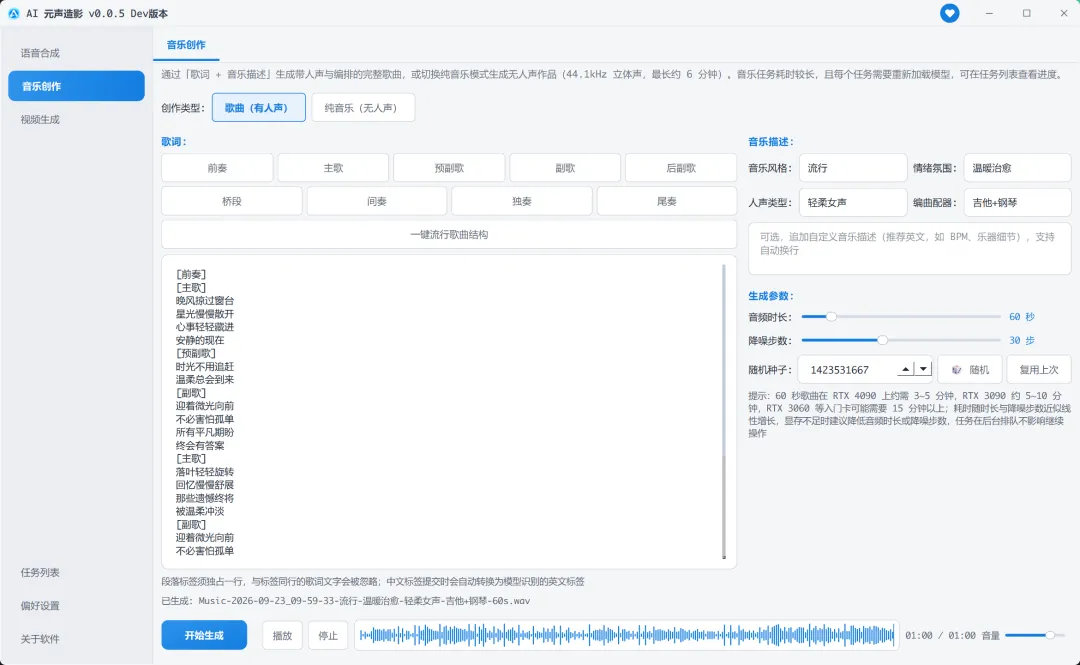Click the dice icon random seed button

970,369
